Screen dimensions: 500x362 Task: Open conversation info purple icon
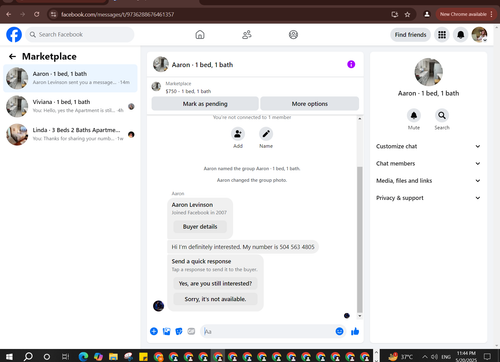point(351,64)
